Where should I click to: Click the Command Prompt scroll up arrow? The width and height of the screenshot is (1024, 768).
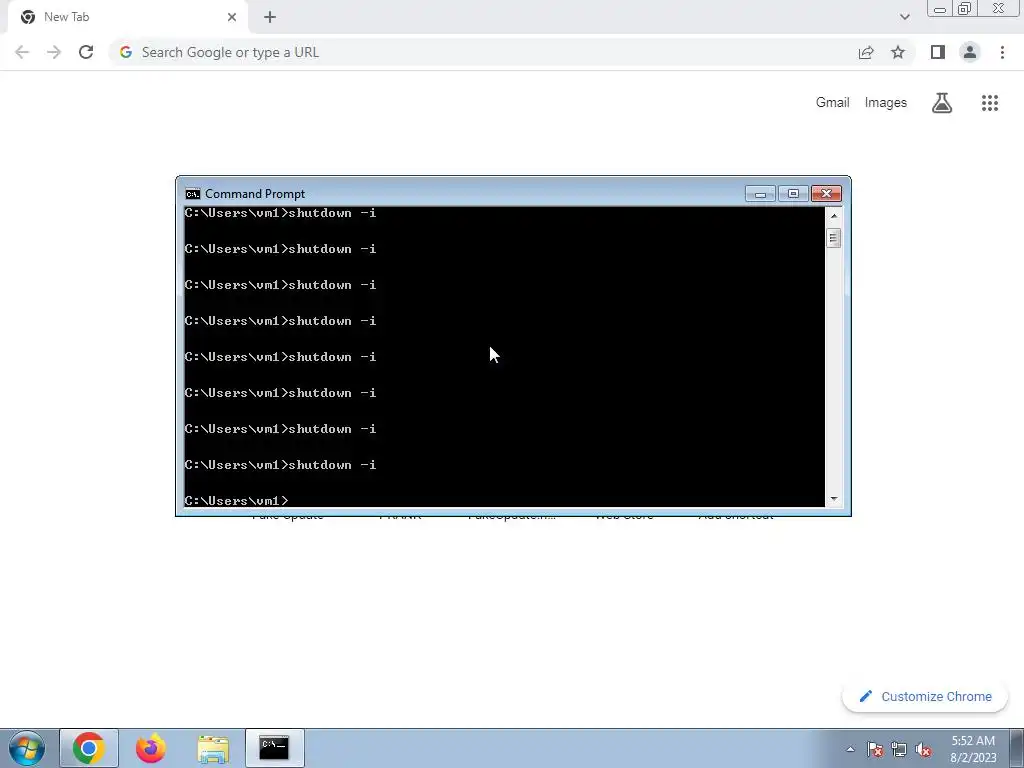833,216
